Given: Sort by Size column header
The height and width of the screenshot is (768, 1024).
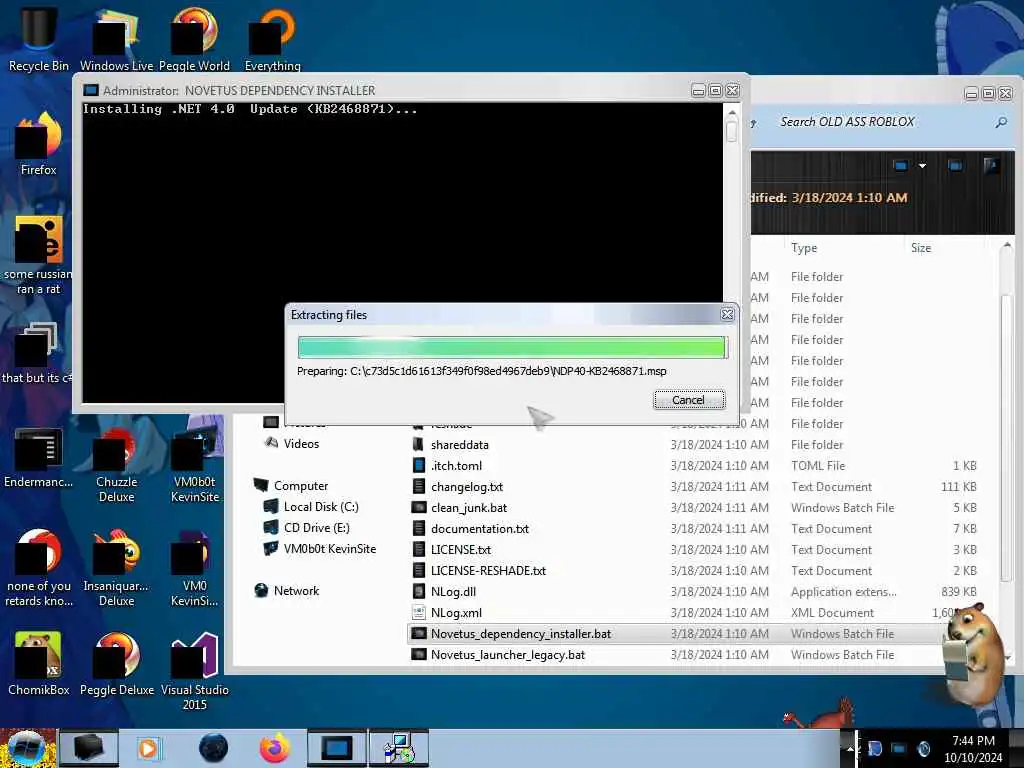Looking at the screenshot, I should 921,248.
